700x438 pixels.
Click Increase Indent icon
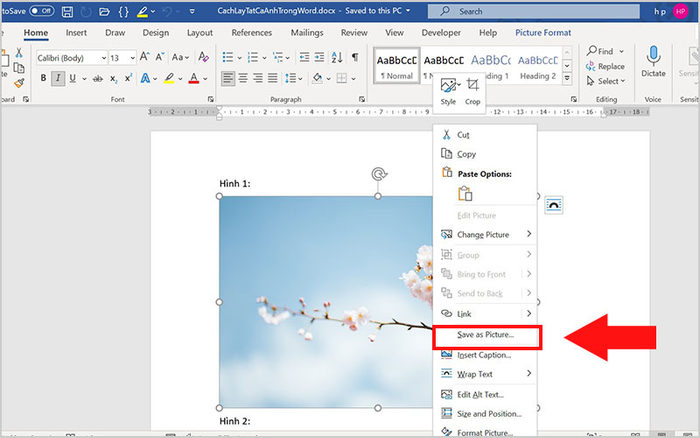coord(319,57)
